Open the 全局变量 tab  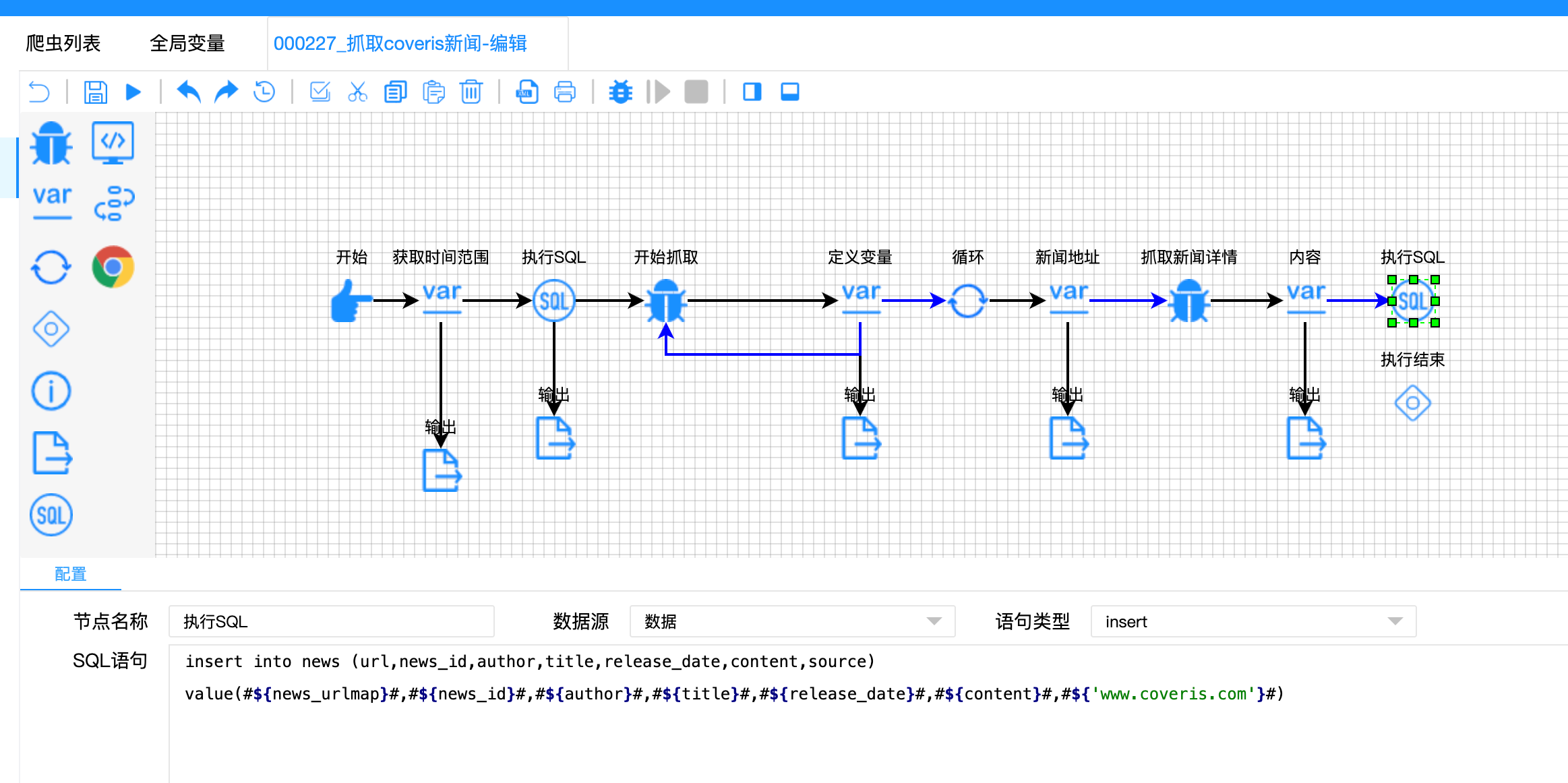[187, 44]
